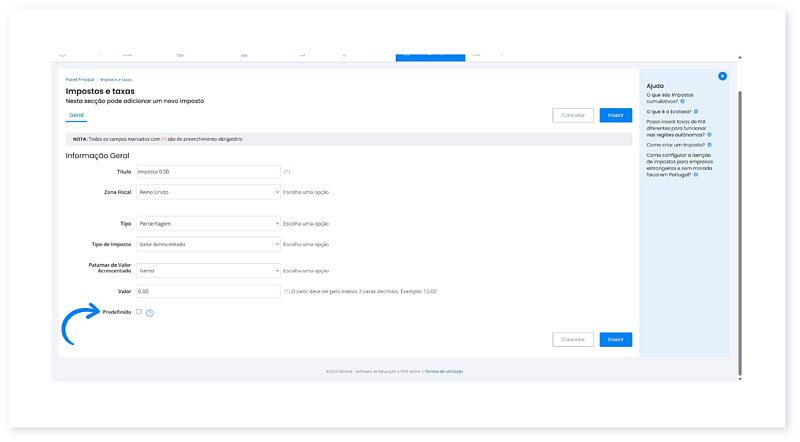Click into the Título input field
Image resolution: width=800 pixels, height=442 pixels.
coord(208,172)
